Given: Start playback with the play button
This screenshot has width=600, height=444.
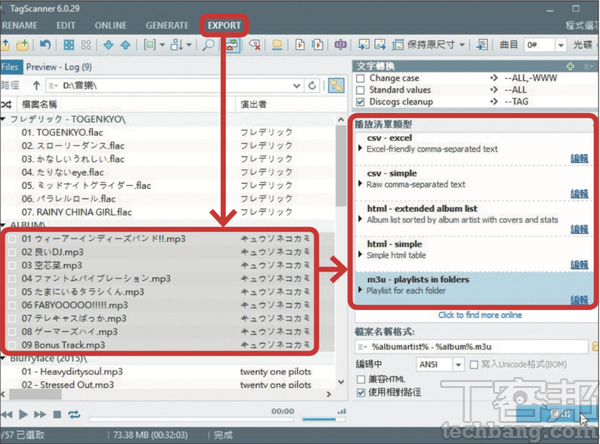Looking at the screenshot, I should 23,415.
